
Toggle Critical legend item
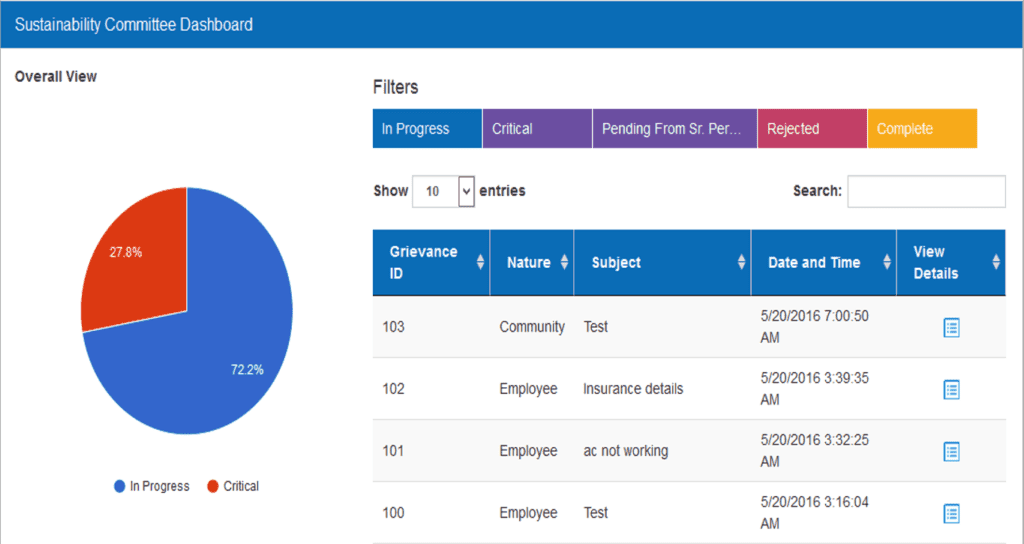click(x=233, y=486)
